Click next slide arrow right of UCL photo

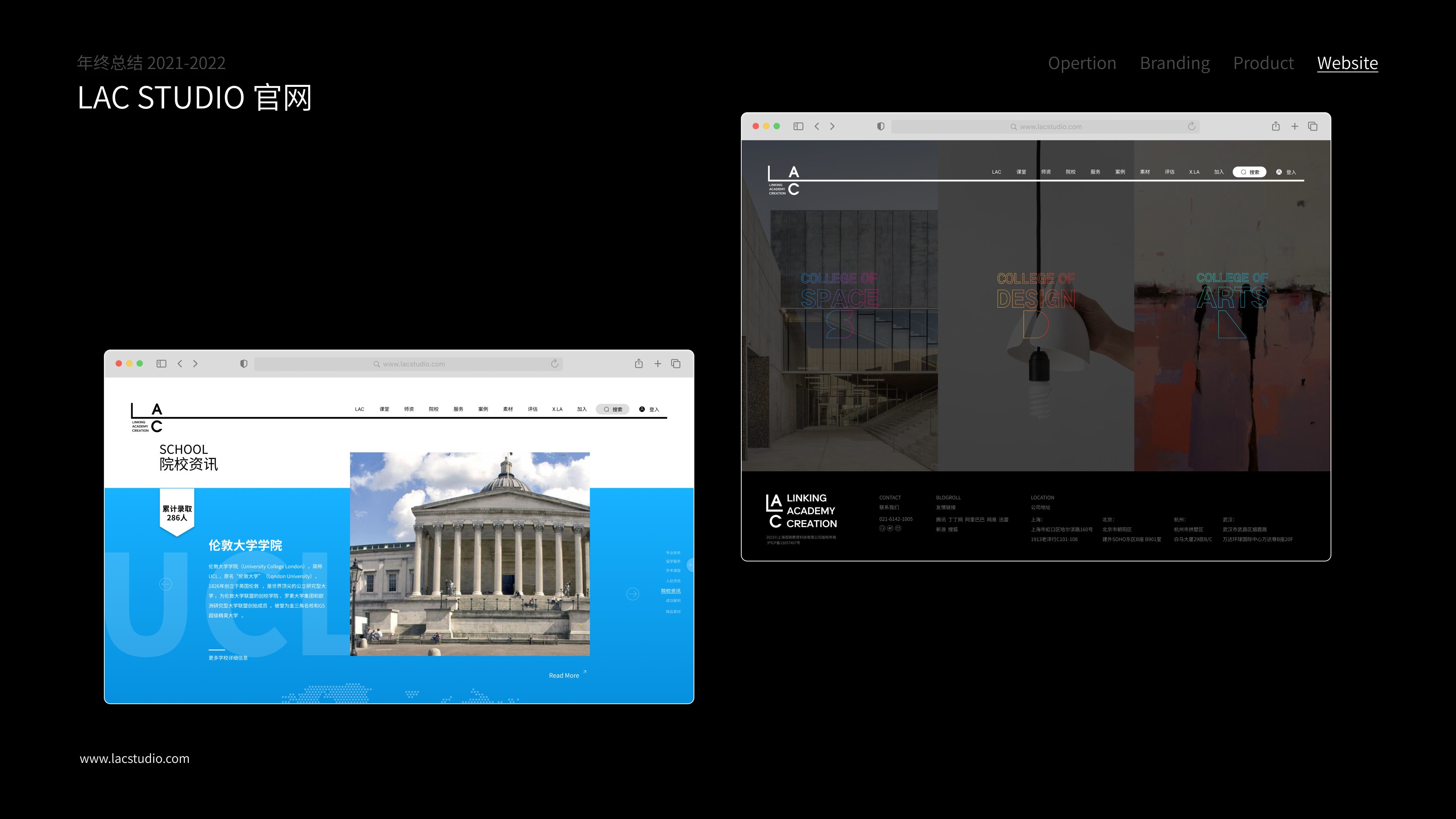tap(632, 593)
